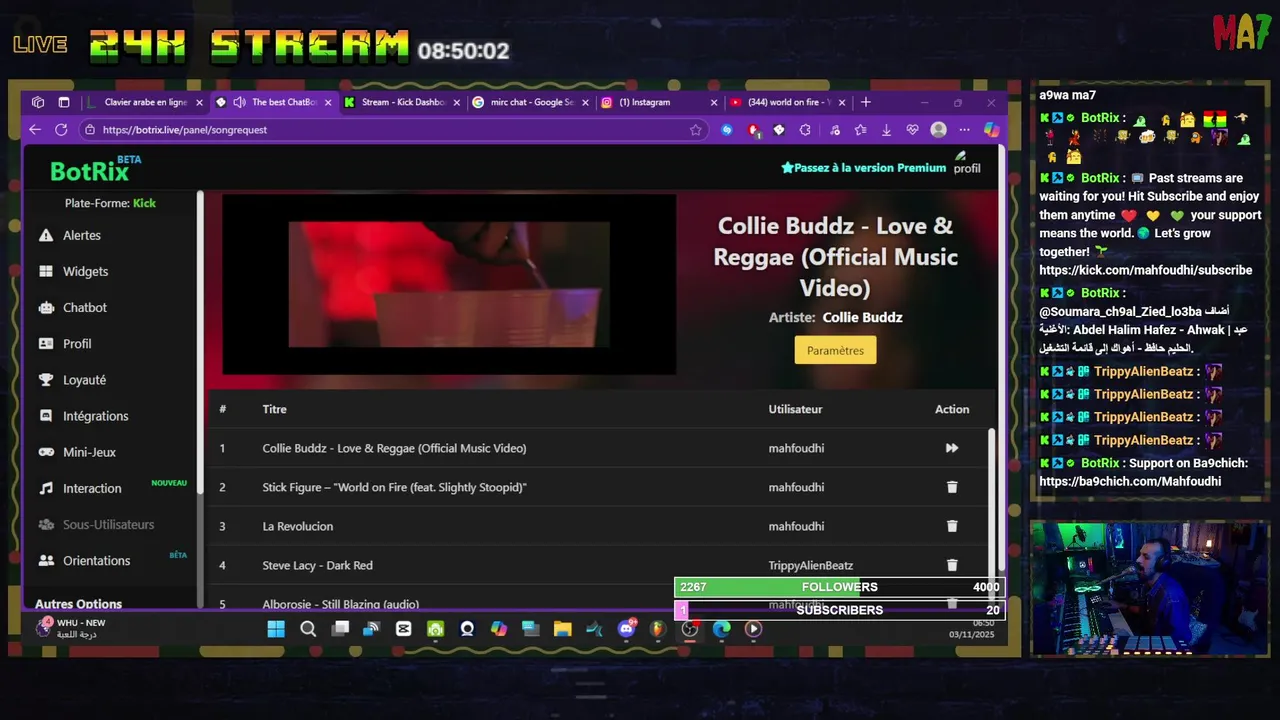Screen dimensions: 1280x720
Task: Click the TrippyAlienBeatz user cell
Action: click(811, 565)
